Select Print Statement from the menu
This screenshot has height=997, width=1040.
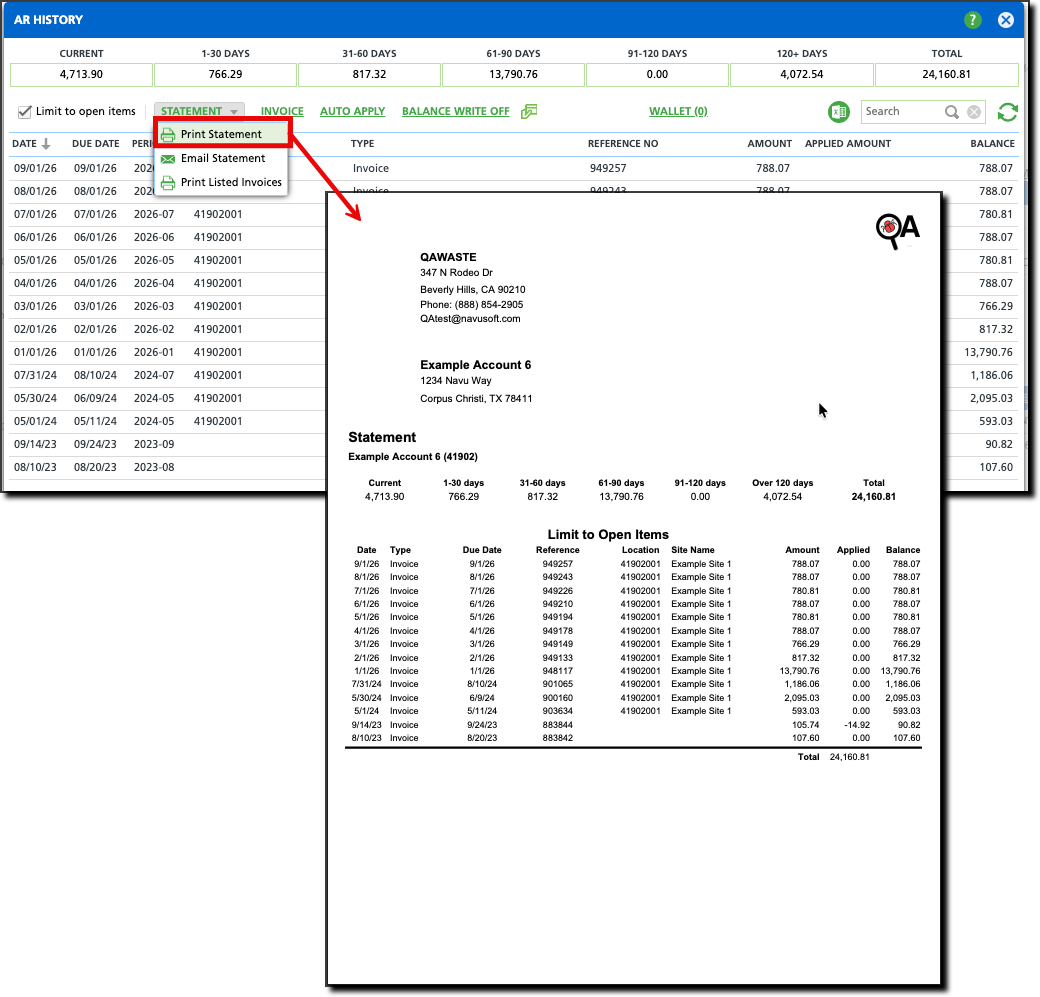click(222, 134)
